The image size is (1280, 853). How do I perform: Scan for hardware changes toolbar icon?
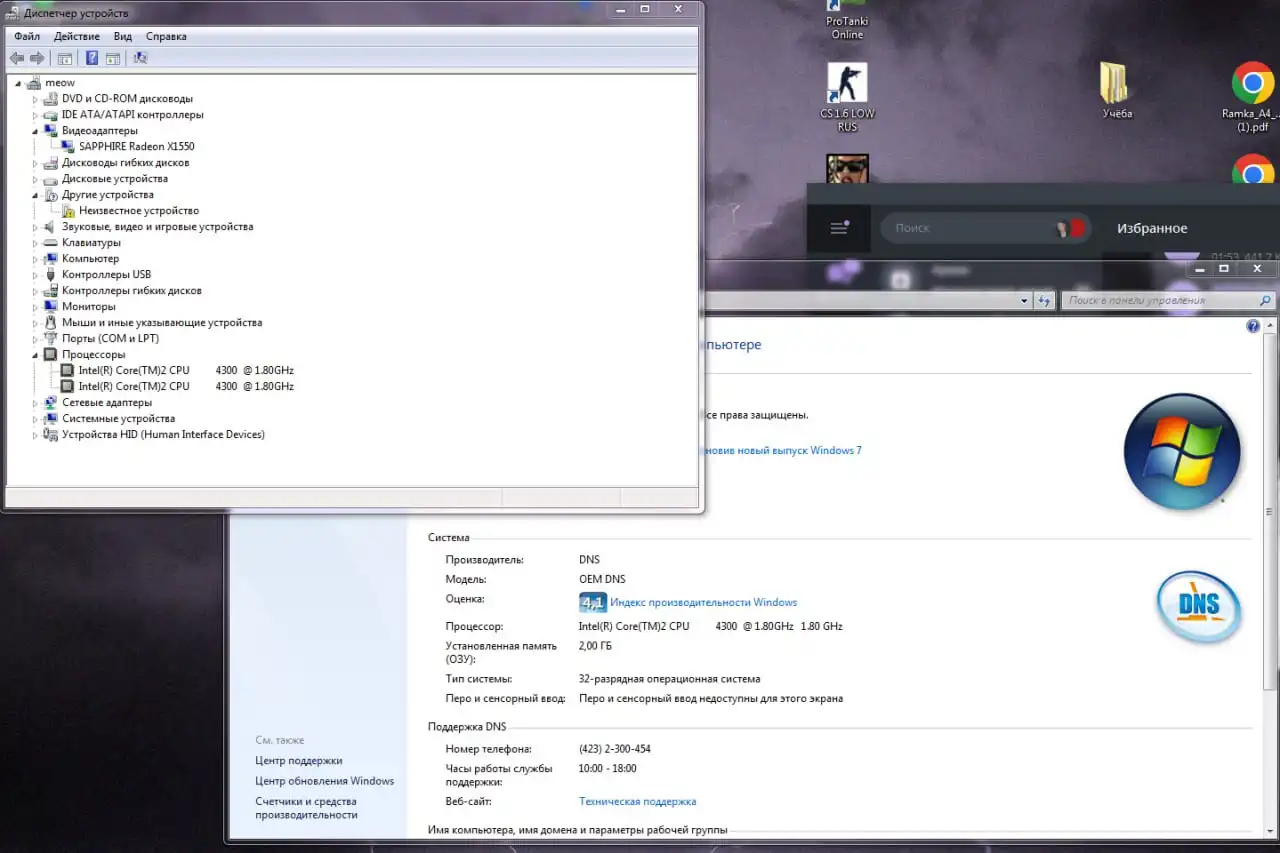[140, 58]
